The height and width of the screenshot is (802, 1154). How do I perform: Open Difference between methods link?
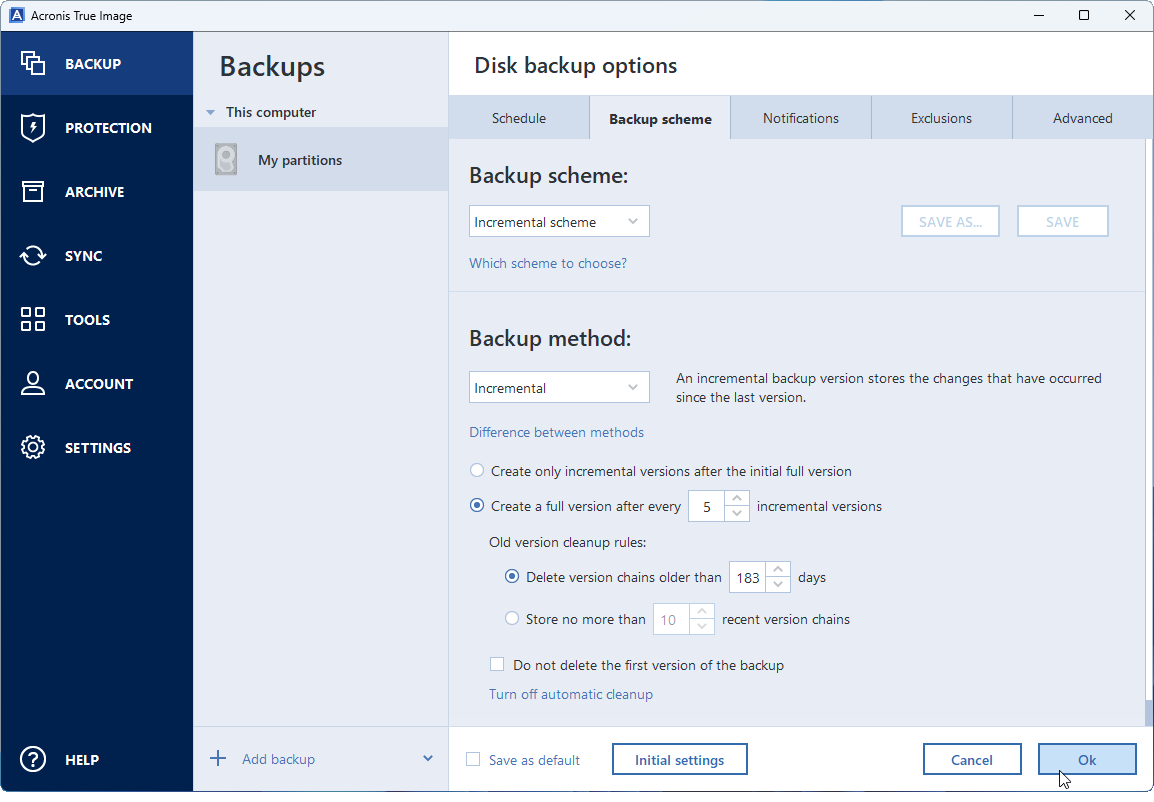[x=556, y=432]
